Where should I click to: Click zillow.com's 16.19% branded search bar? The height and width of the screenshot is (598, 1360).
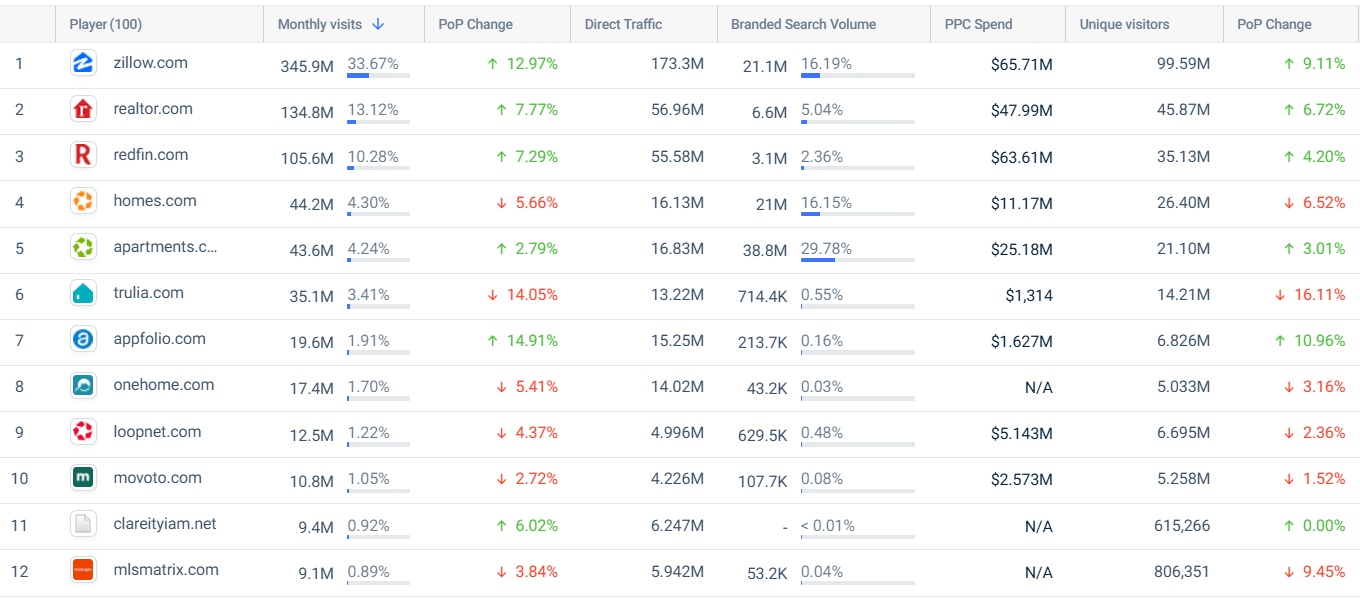pyautogui.click(x=858, y=76)
